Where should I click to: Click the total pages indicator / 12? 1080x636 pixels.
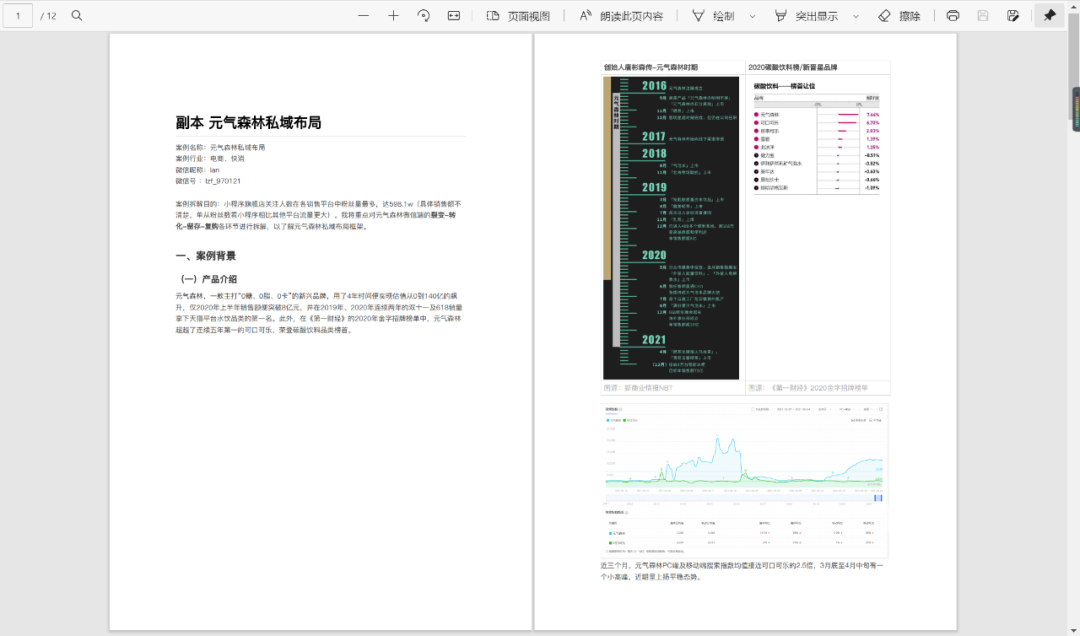[49, 16]
